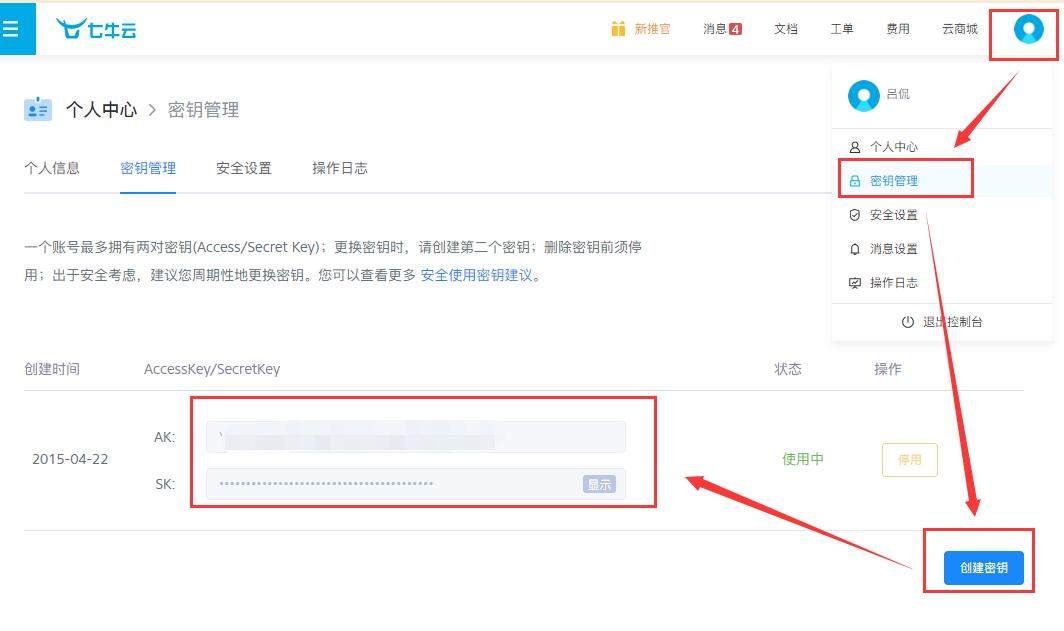Click the avatar beside the dropdown username
The height and width of the screenshot is (631, 1064).
863,95
